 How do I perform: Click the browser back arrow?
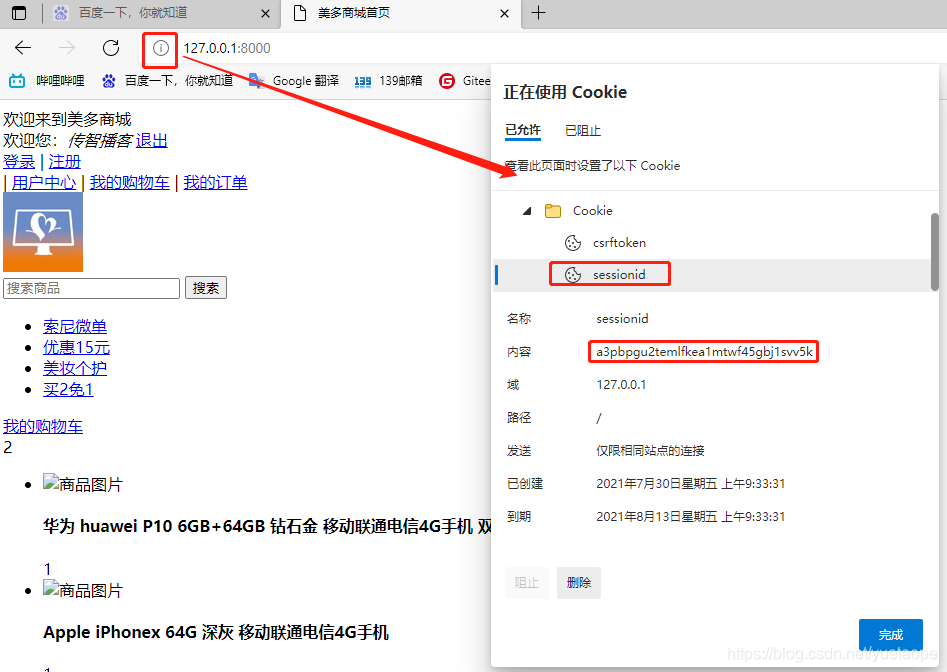click(x=23, y=48)
